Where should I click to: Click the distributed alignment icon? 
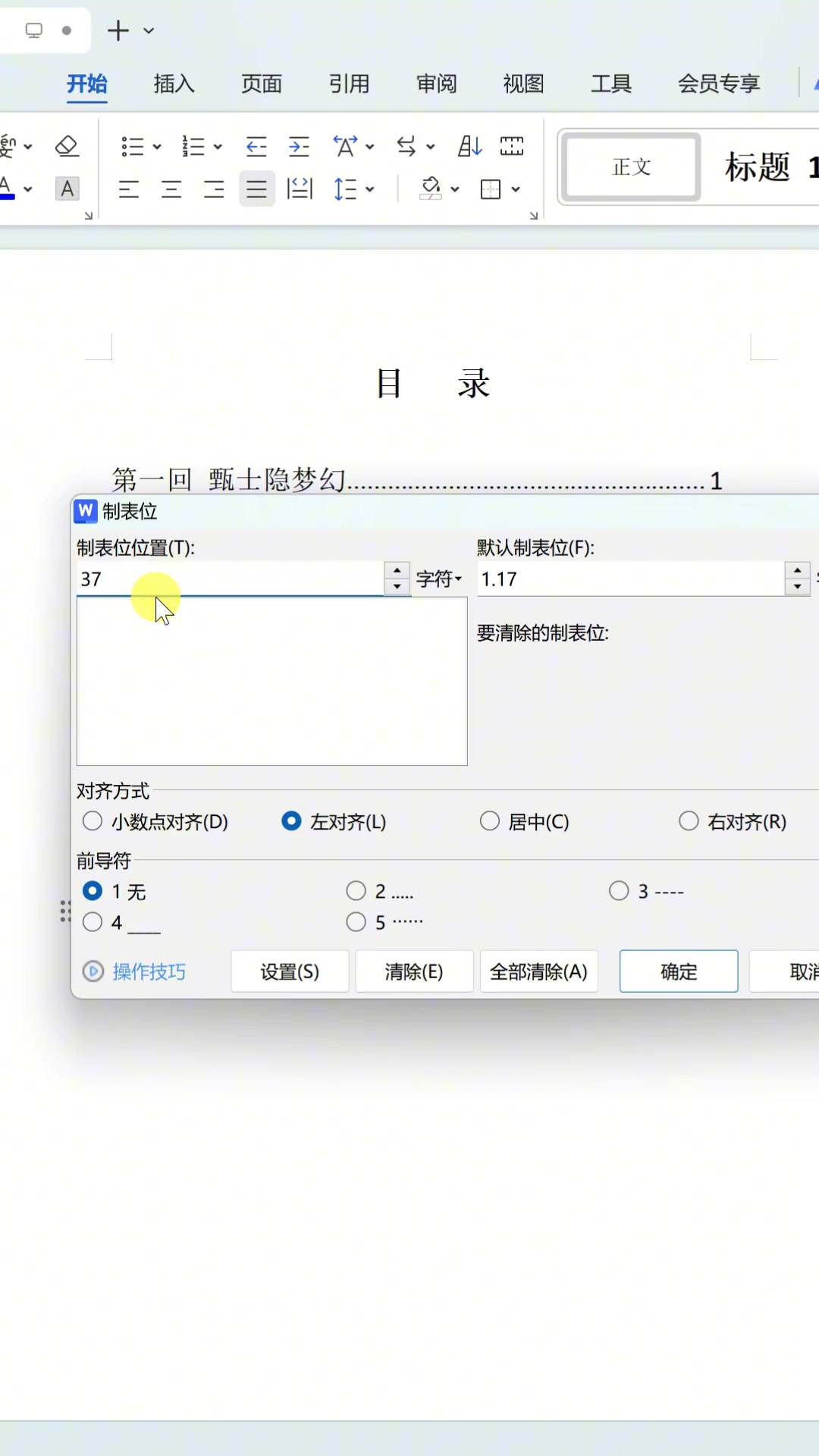pos(300,189)
